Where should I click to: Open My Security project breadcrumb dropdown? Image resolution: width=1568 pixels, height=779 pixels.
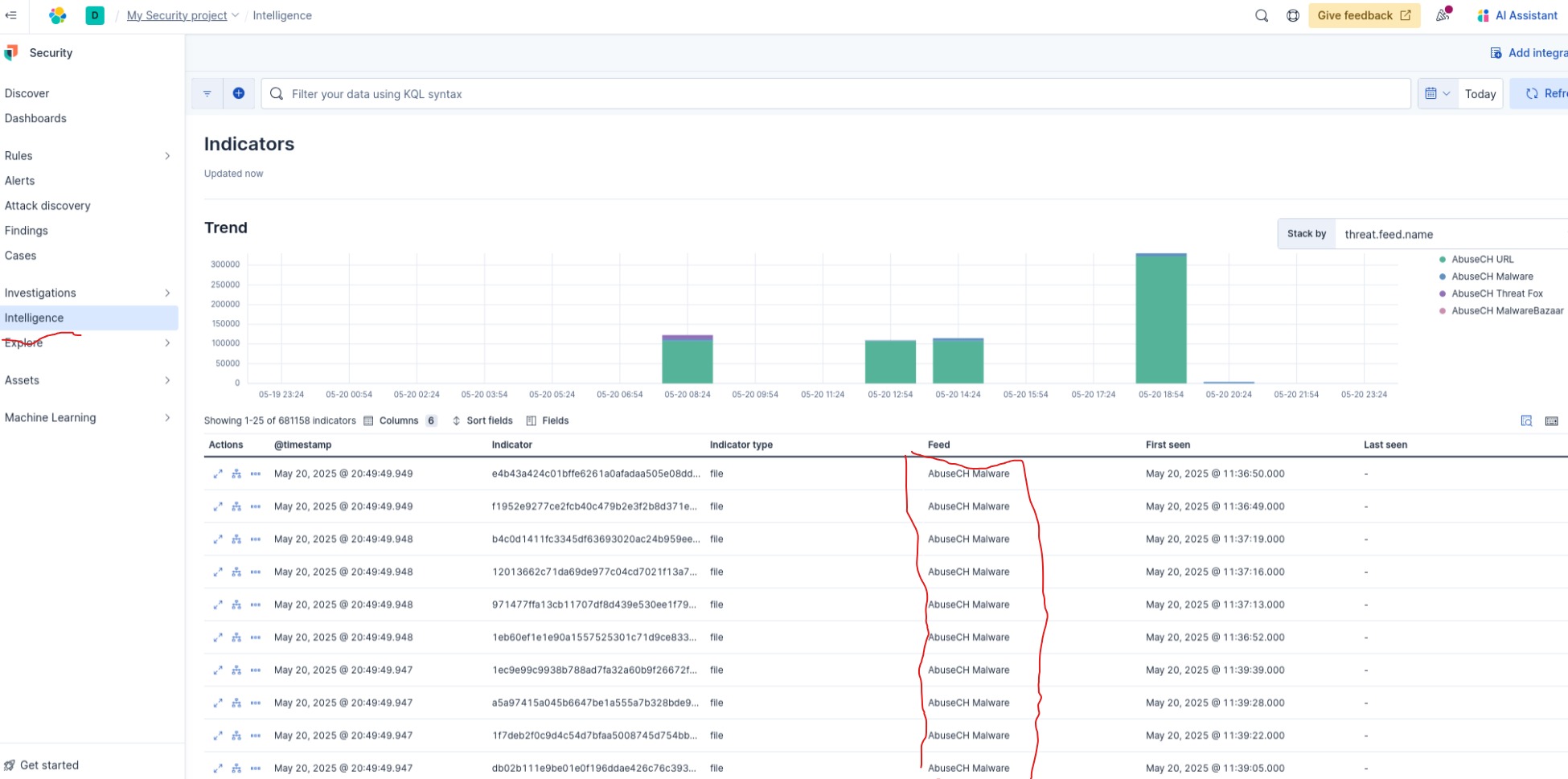point(183,15)
